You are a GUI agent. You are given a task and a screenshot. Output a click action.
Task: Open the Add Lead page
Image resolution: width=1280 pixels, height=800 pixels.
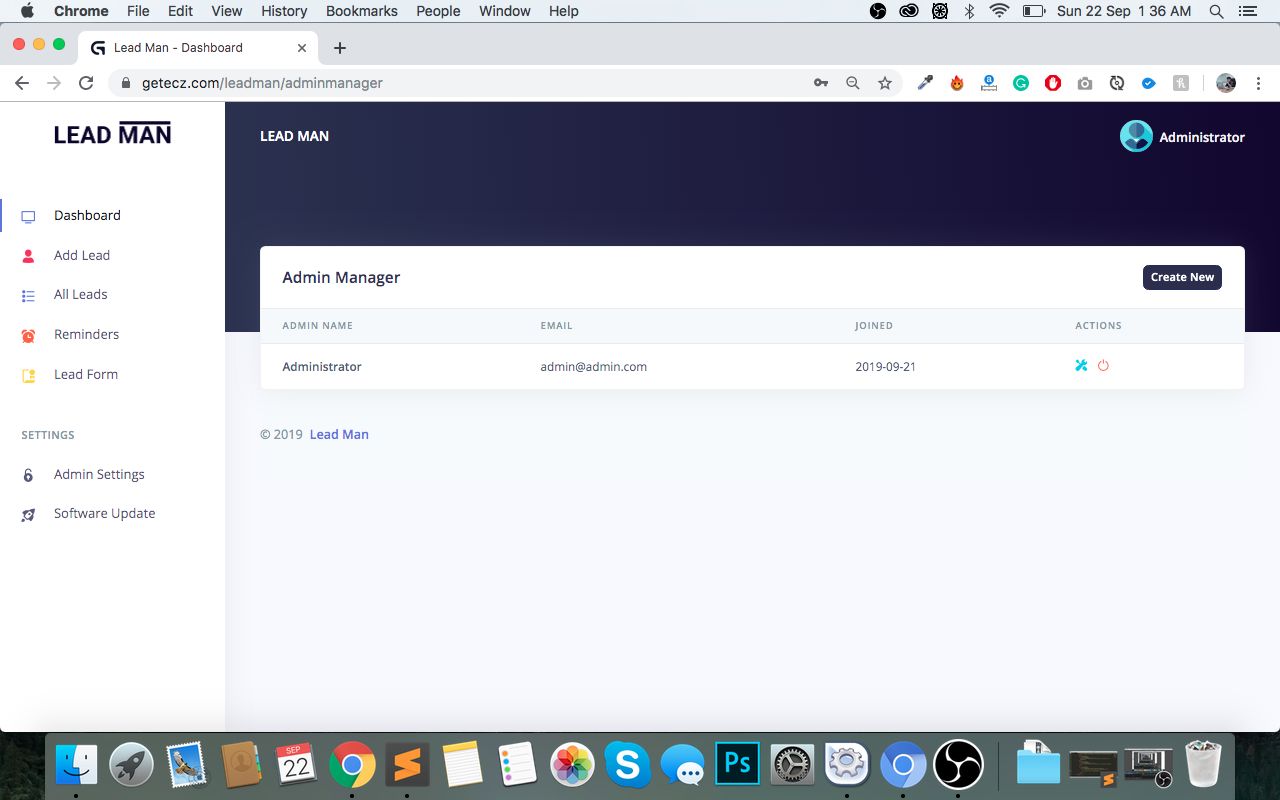pyautogui.click(x=82, y=255)
